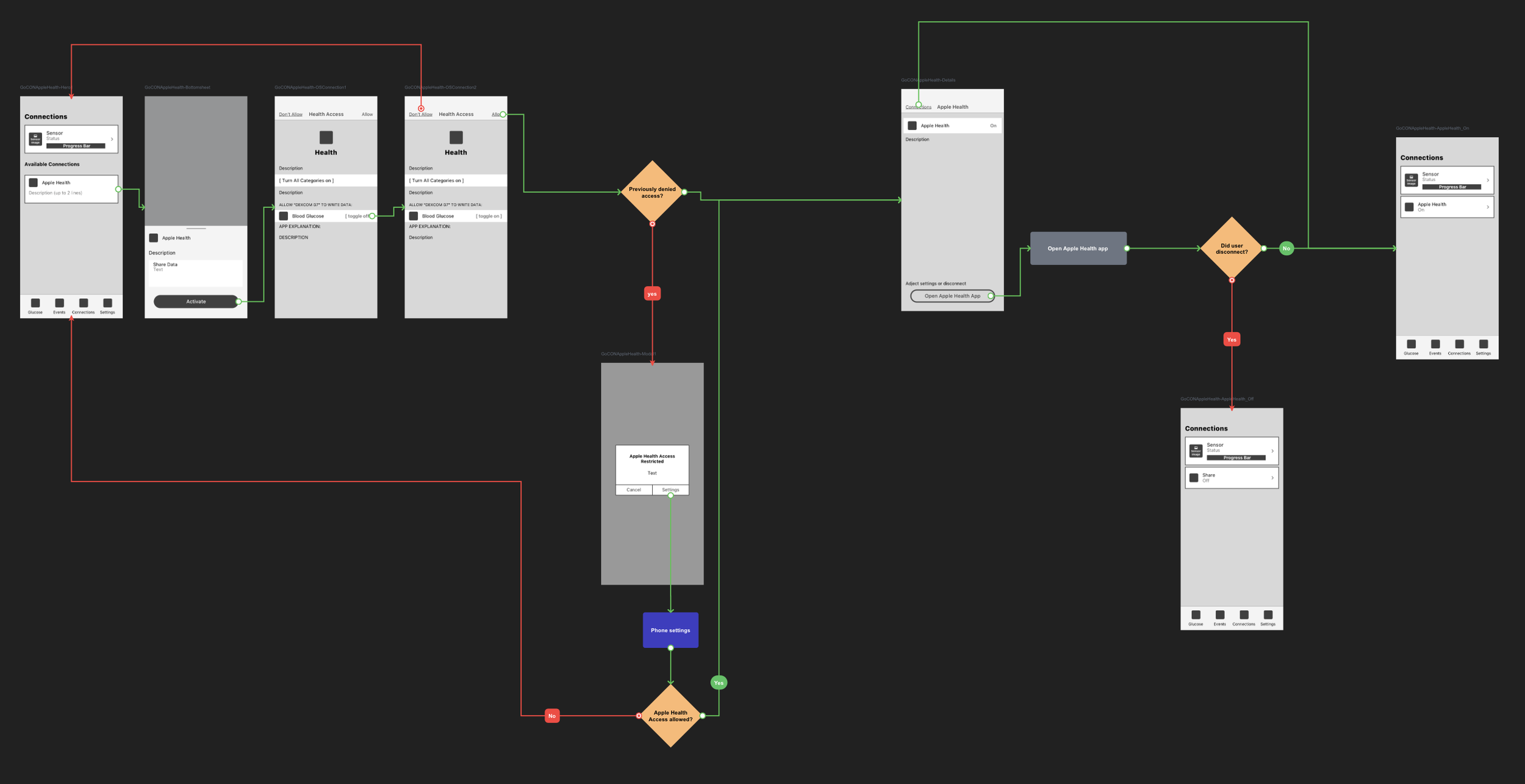
Task: Expand Share Off row chevron
Action: (1272, 478)
